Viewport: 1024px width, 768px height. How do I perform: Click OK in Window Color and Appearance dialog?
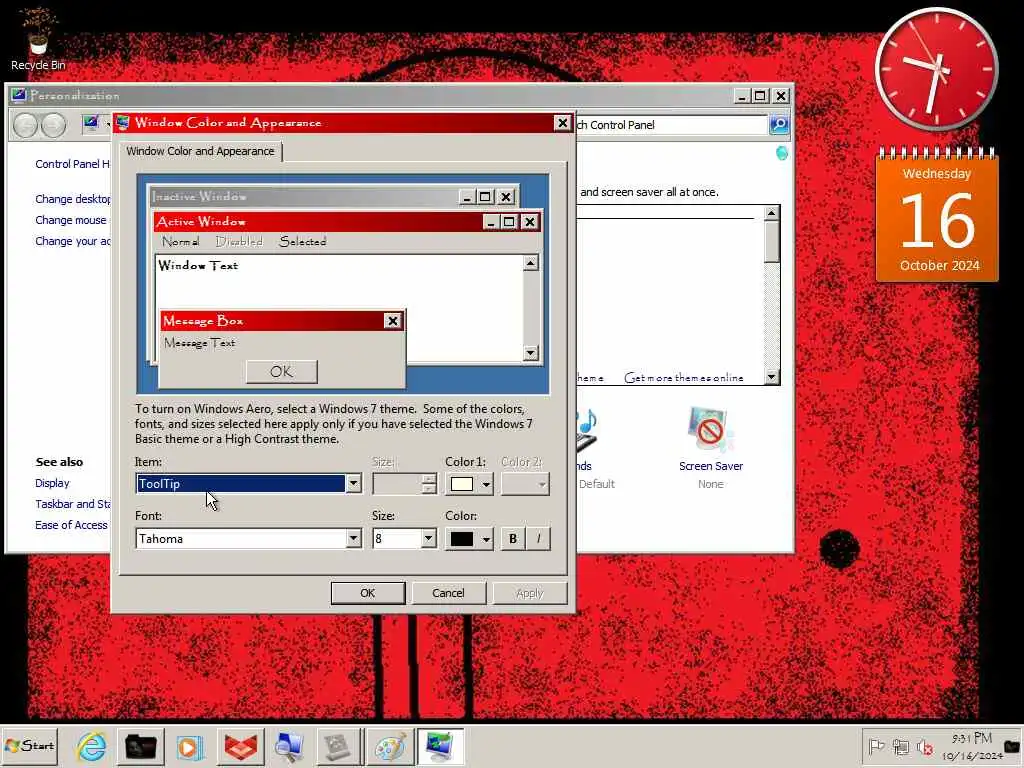tap(368, 593)
